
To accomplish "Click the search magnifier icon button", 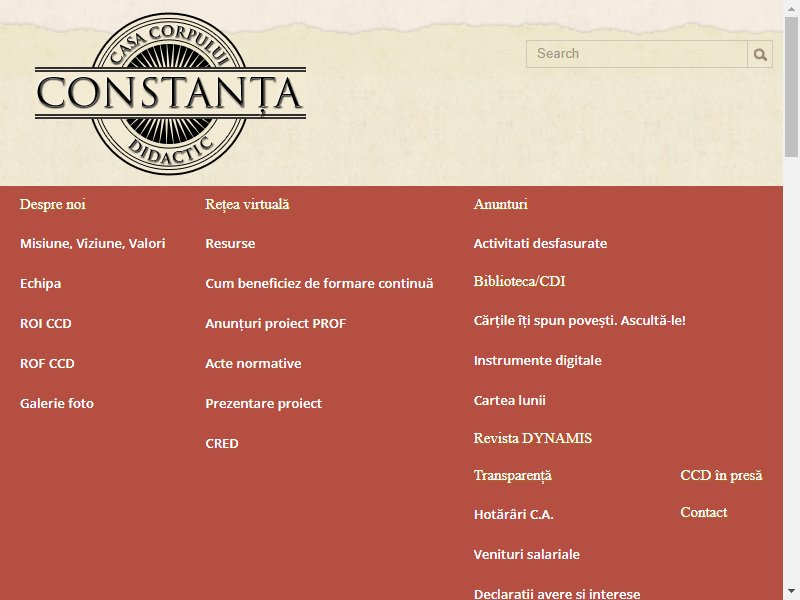I will coord(760,54).
